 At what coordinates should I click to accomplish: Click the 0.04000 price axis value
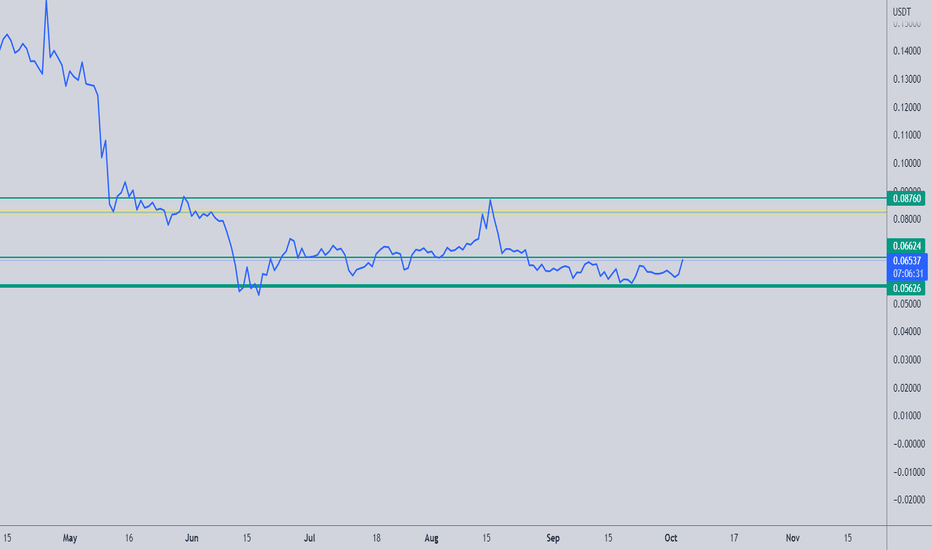click(x=906, y=332)
